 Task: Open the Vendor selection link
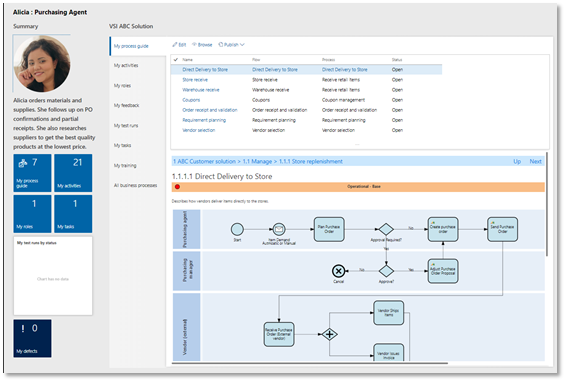click(x=199, y=130)
